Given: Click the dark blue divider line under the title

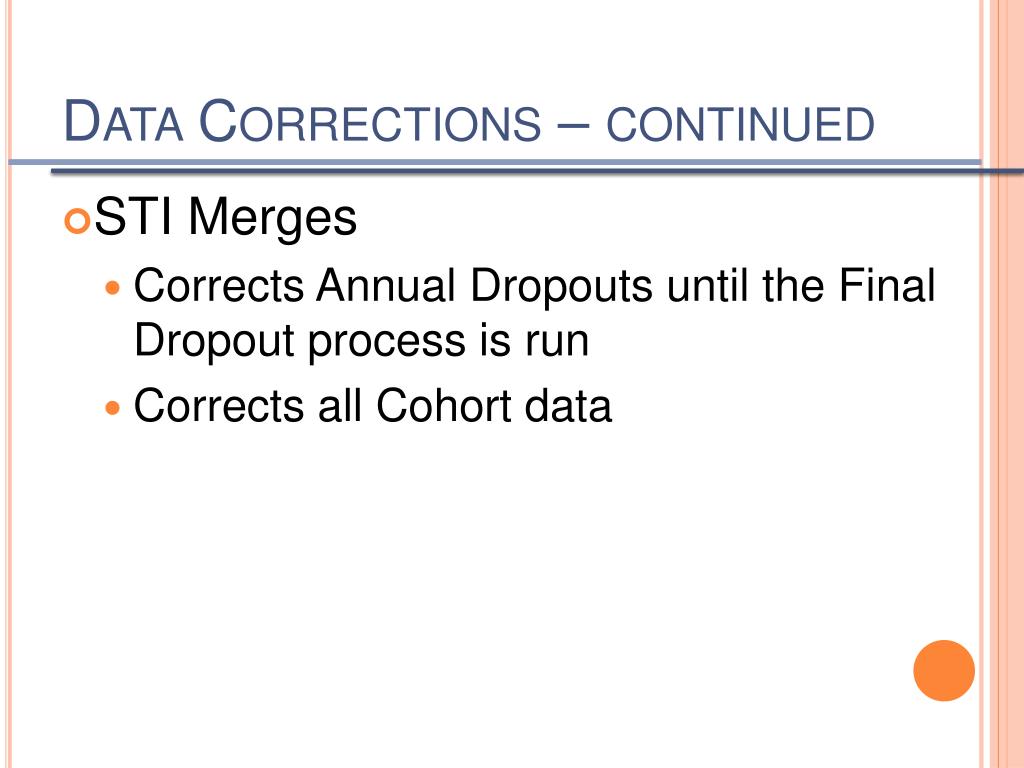Looking at the screenshot, I should point(537,171).
